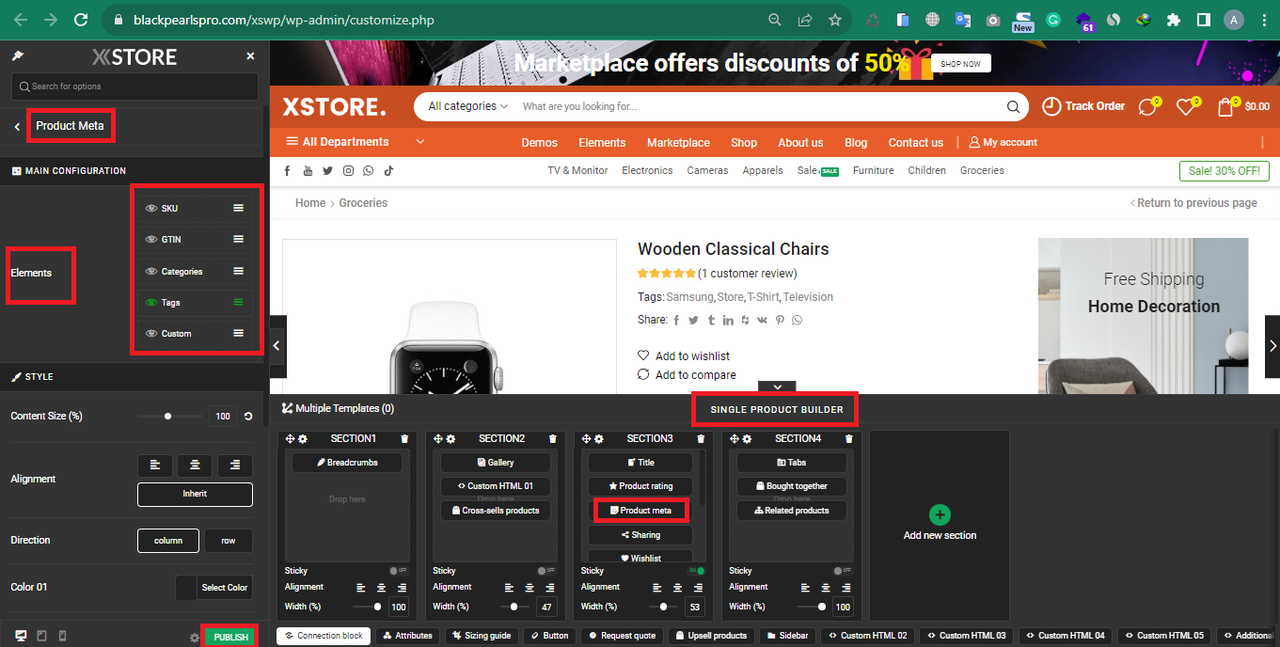Hide the Tags element via eye icon
1280x647 pixels.
point(152,302)
